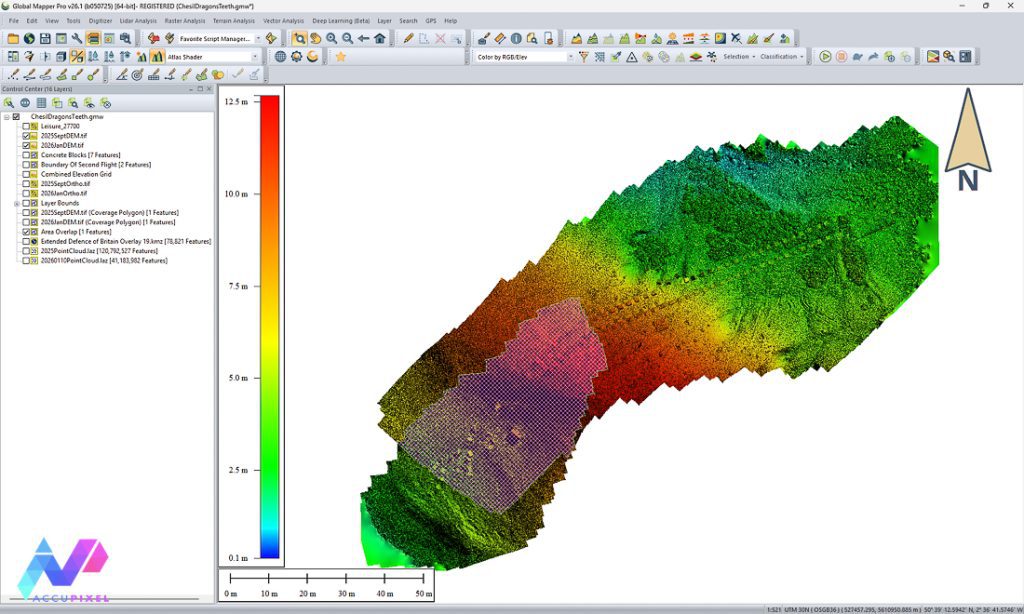Select the 20260110PointCloud.laz layer name

tap(105, 261)
